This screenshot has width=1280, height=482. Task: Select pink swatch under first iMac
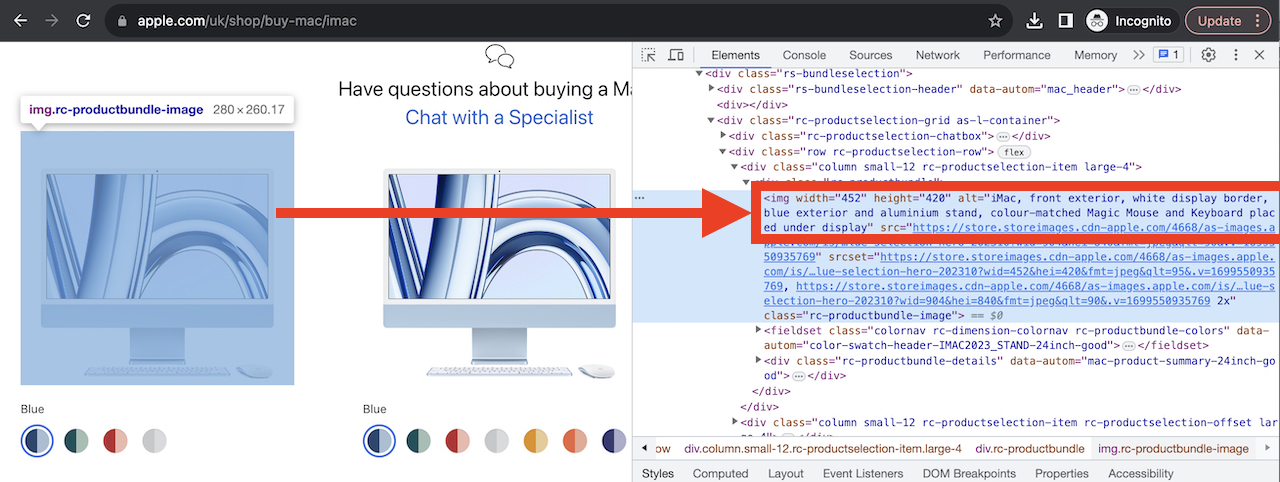coord(115,441)
